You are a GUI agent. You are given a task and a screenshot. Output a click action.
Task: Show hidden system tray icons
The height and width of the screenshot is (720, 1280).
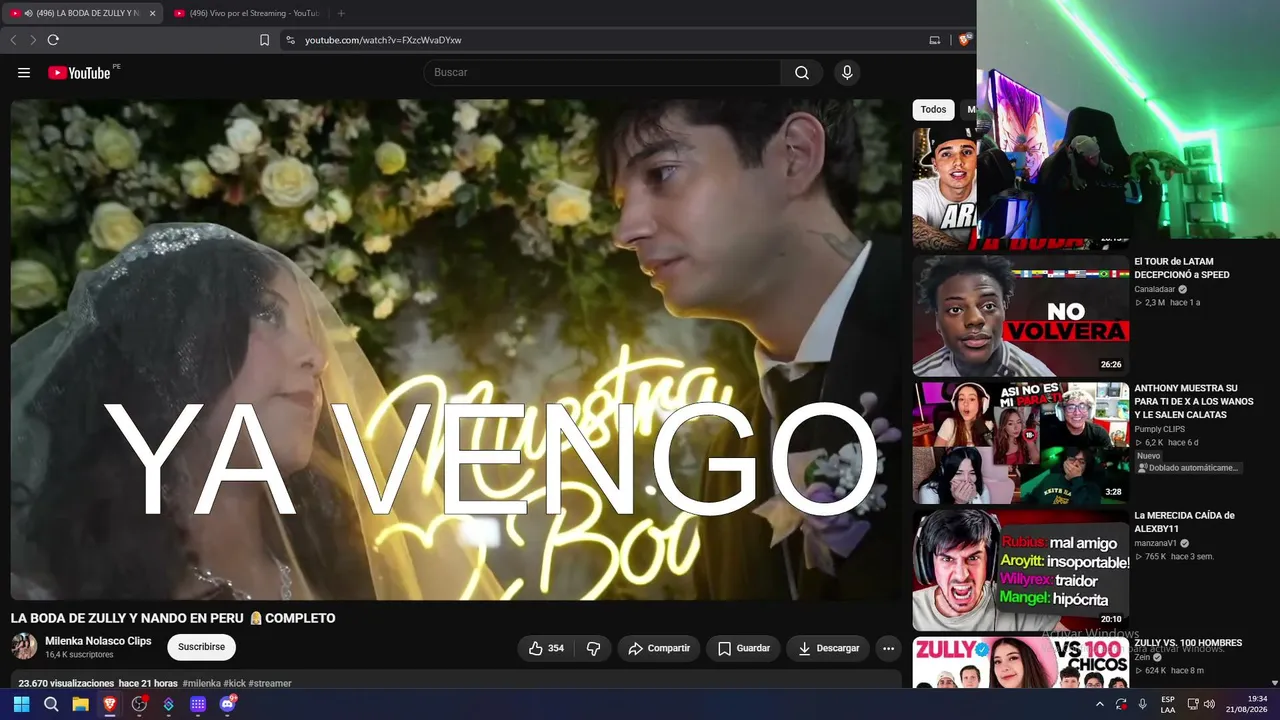(x=1100, y=704)
